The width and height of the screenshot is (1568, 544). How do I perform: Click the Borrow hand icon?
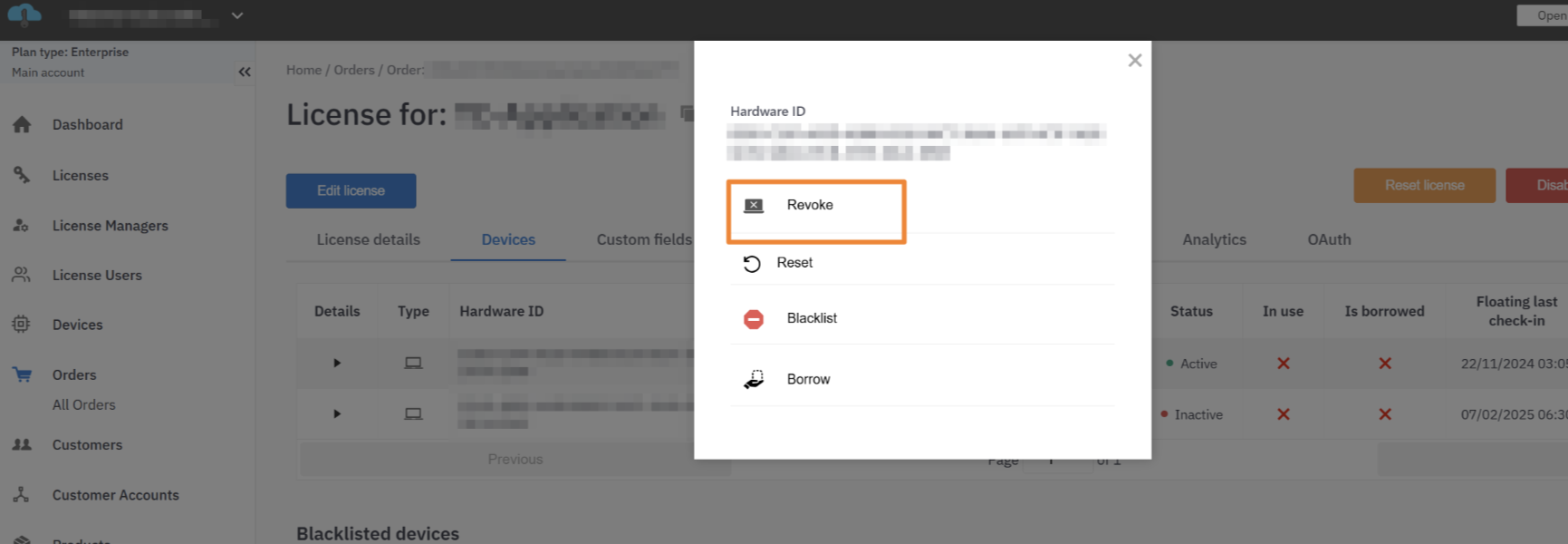tap(754, 380)
